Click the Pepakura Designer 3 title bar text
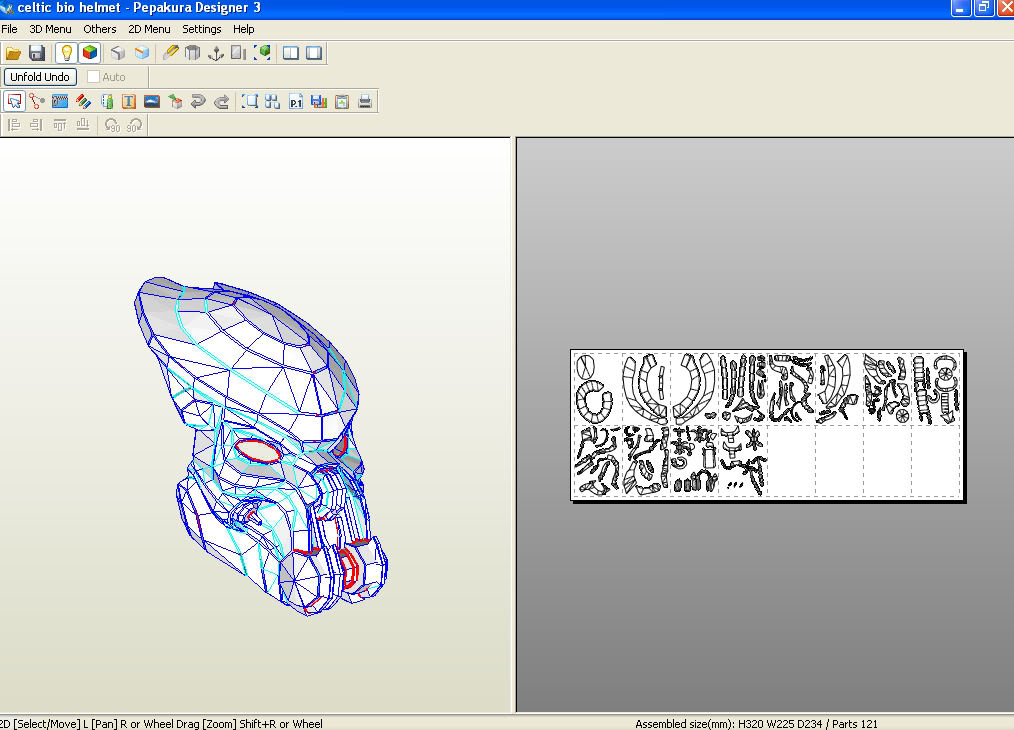The width and height of the screenshot is (1014, 730). coord(197,8)
